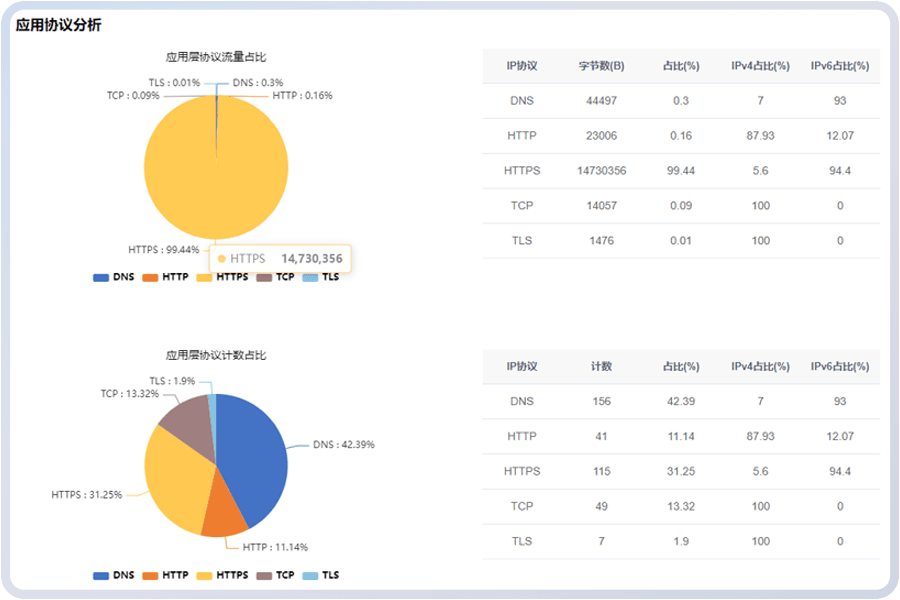Click IPv4占比(%) header in bottom table
The image size is (900, 600).
[760, 366]
